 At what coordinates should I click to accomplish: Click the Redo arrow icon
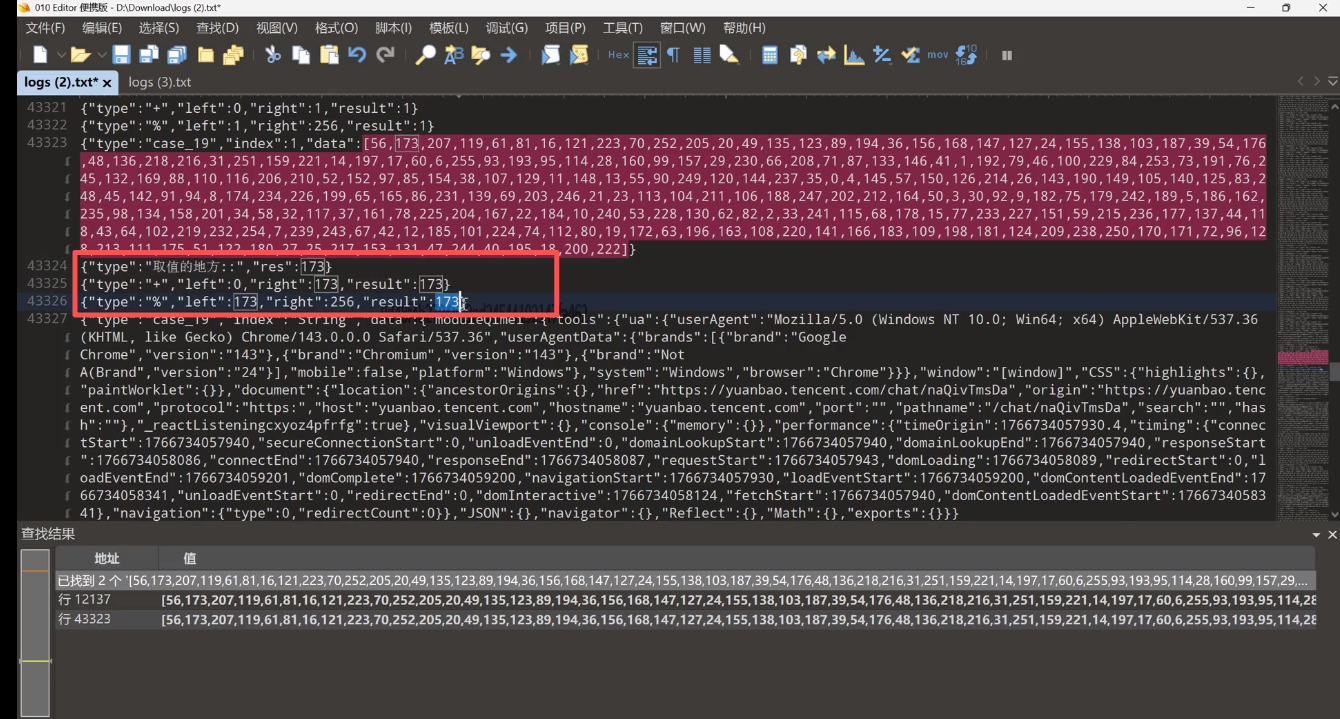(385, 55)
